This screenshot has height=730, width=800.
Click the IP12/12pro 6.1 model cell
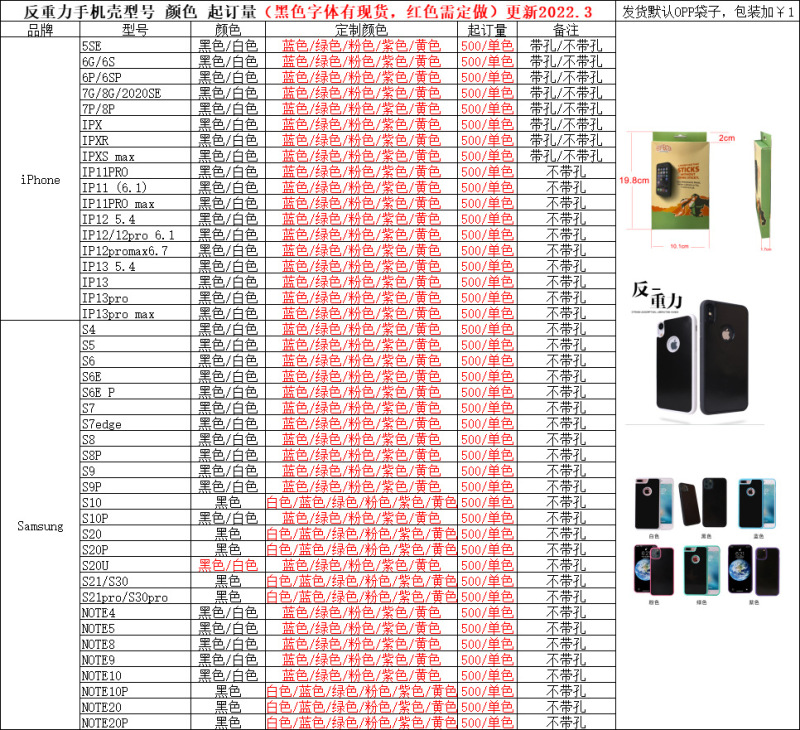point(135,235)
